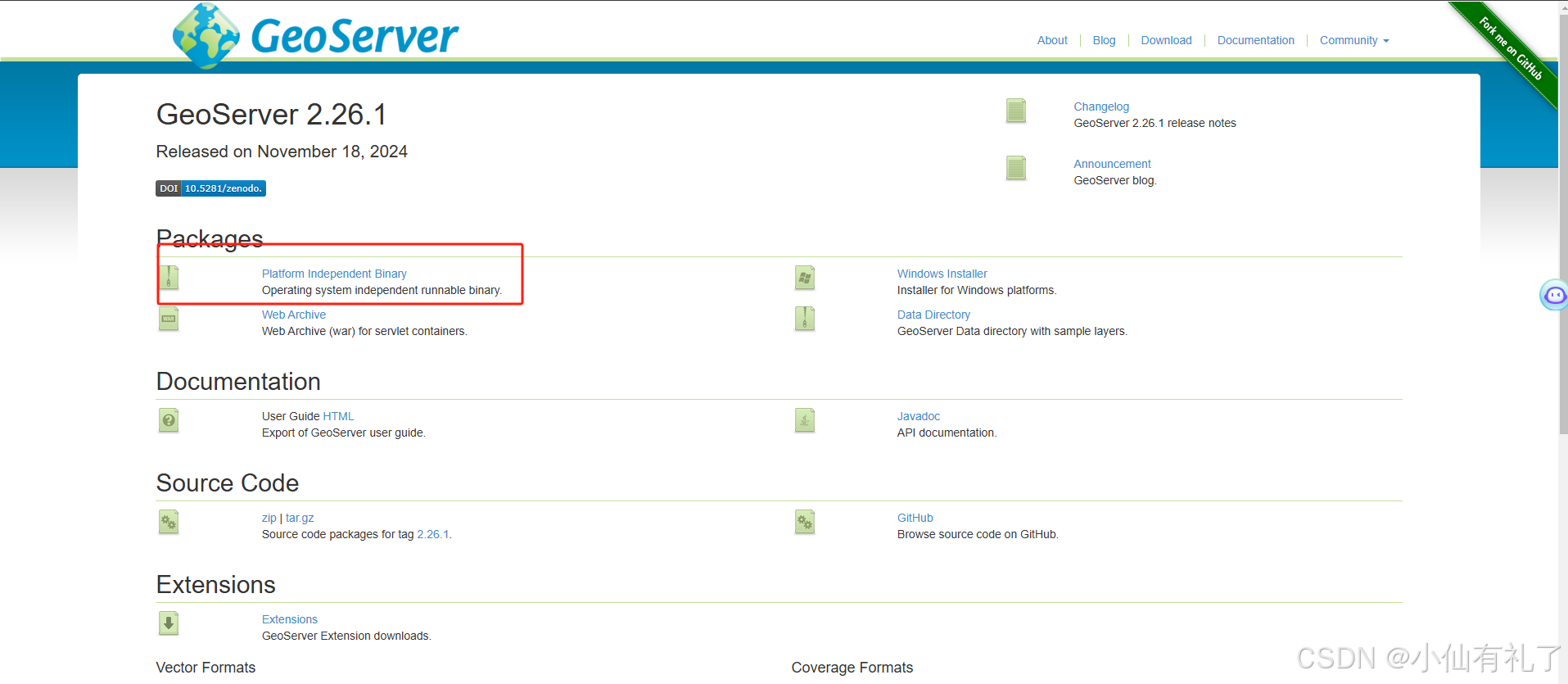Viewport: 1568px width, 684px height.
Task: Select the 'GeoServer blog.' text
Action: pos(1115,180)
